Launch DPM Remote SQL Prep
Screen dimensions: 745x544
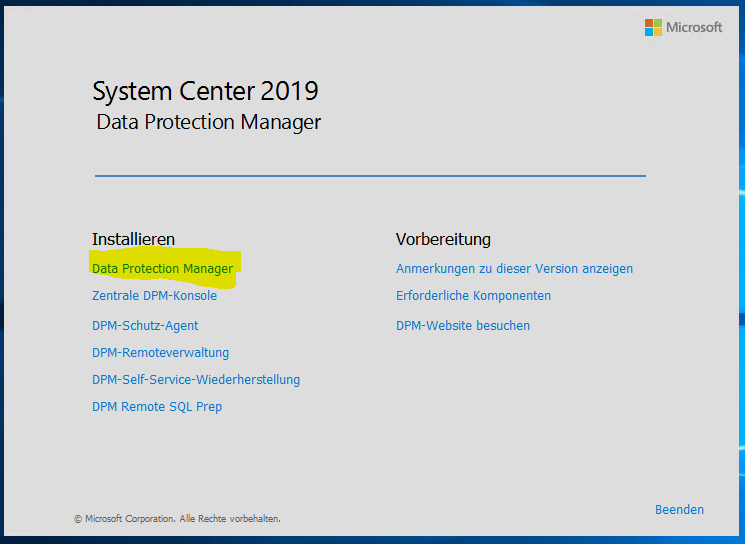[x=157, y=407]
